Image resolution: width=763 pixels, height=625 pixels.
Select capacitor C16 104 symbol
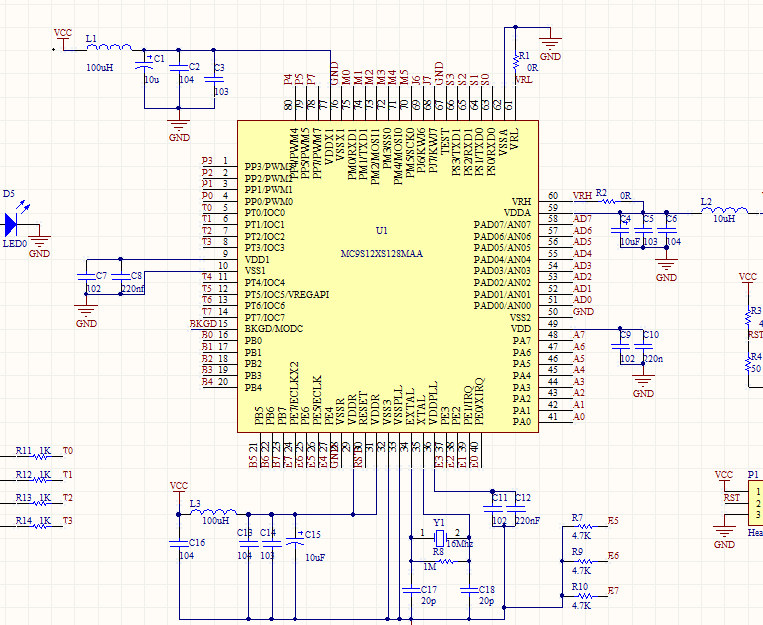tap(179, 543)
